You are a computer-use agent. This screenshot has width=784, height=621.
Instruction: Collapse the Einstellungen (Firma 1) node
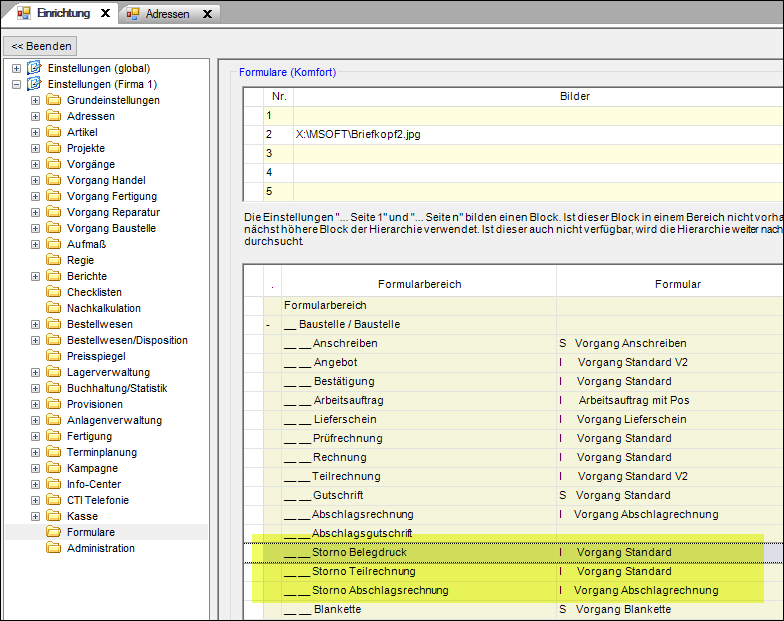[x=16, y=84]
